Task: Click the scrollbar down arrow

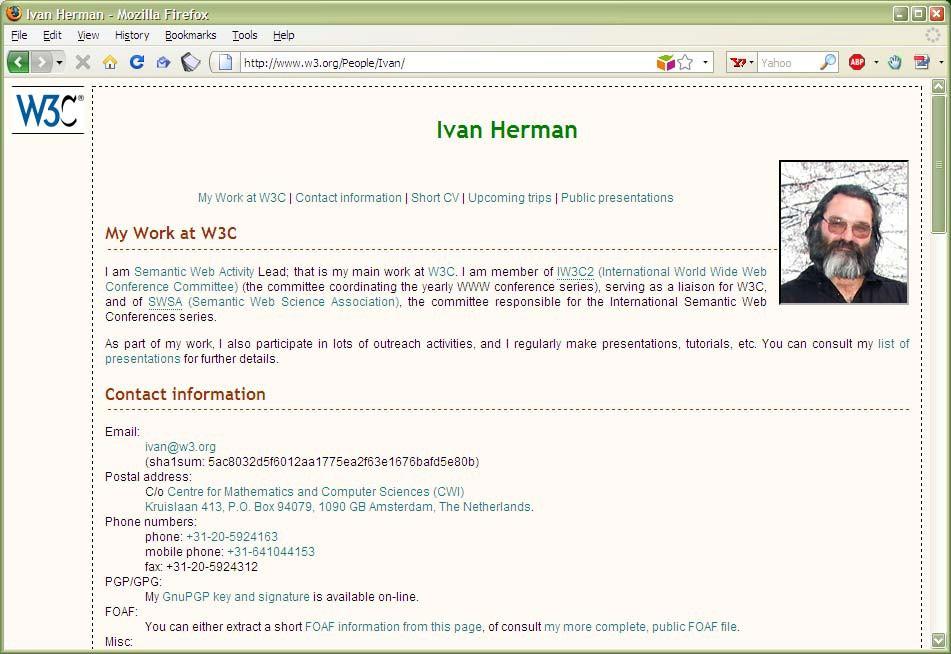Action: coord(938,640)
